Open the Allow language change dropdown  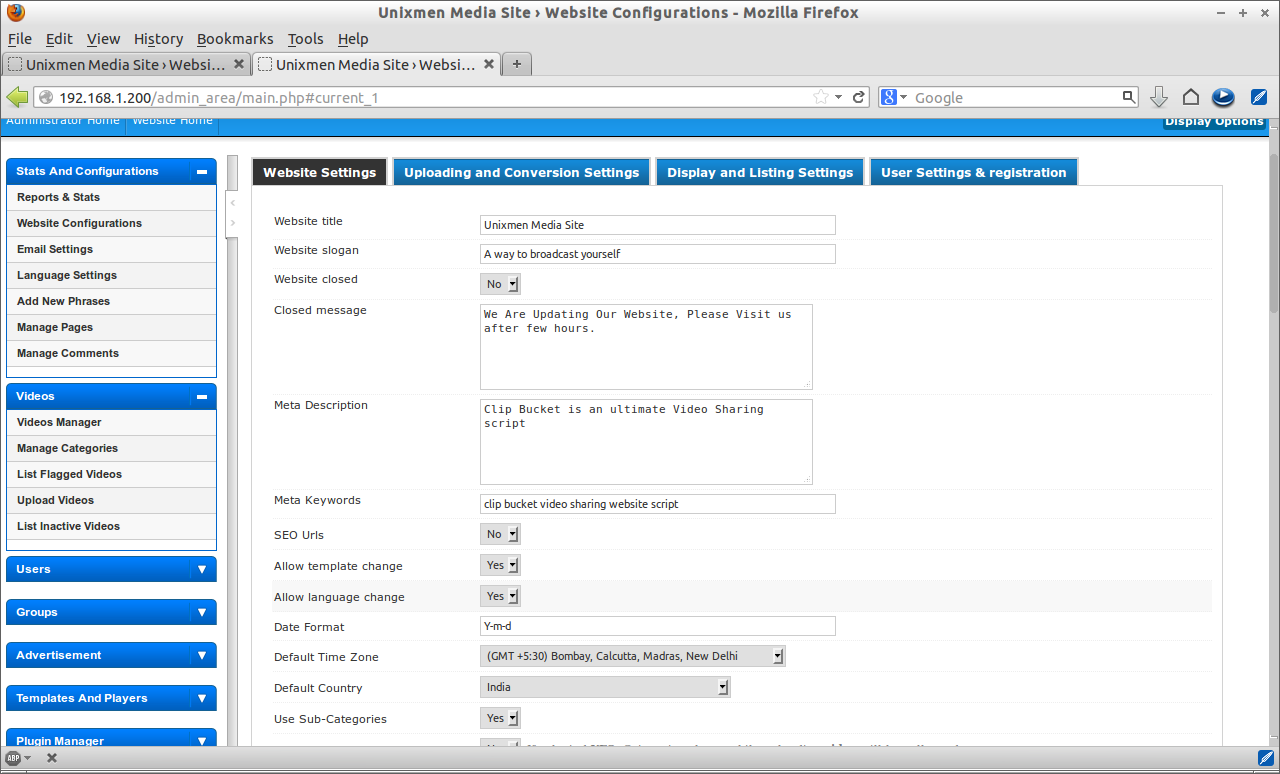pyautogui.click(x=500, y=596)
